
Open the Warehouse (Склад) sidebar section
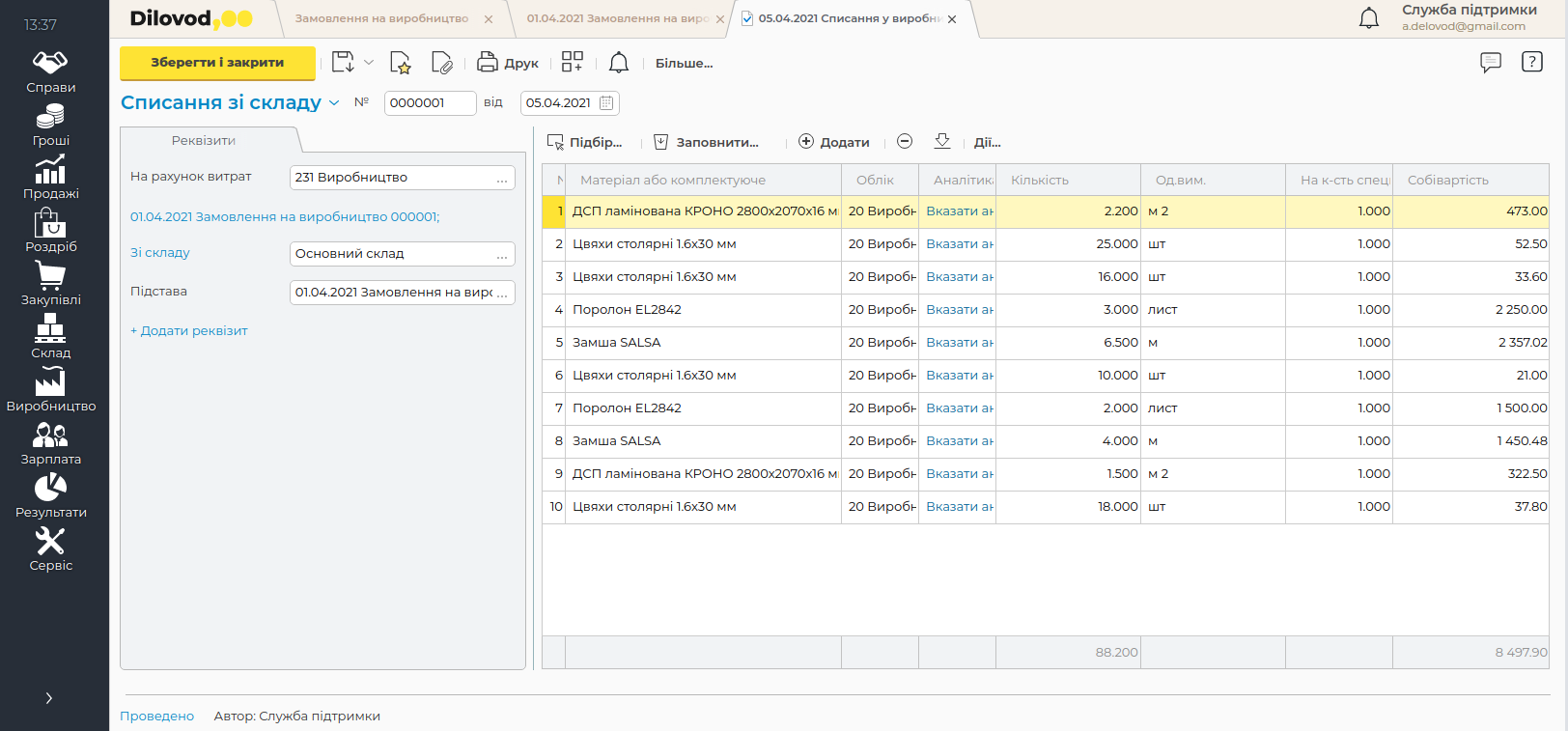(50, 337)
